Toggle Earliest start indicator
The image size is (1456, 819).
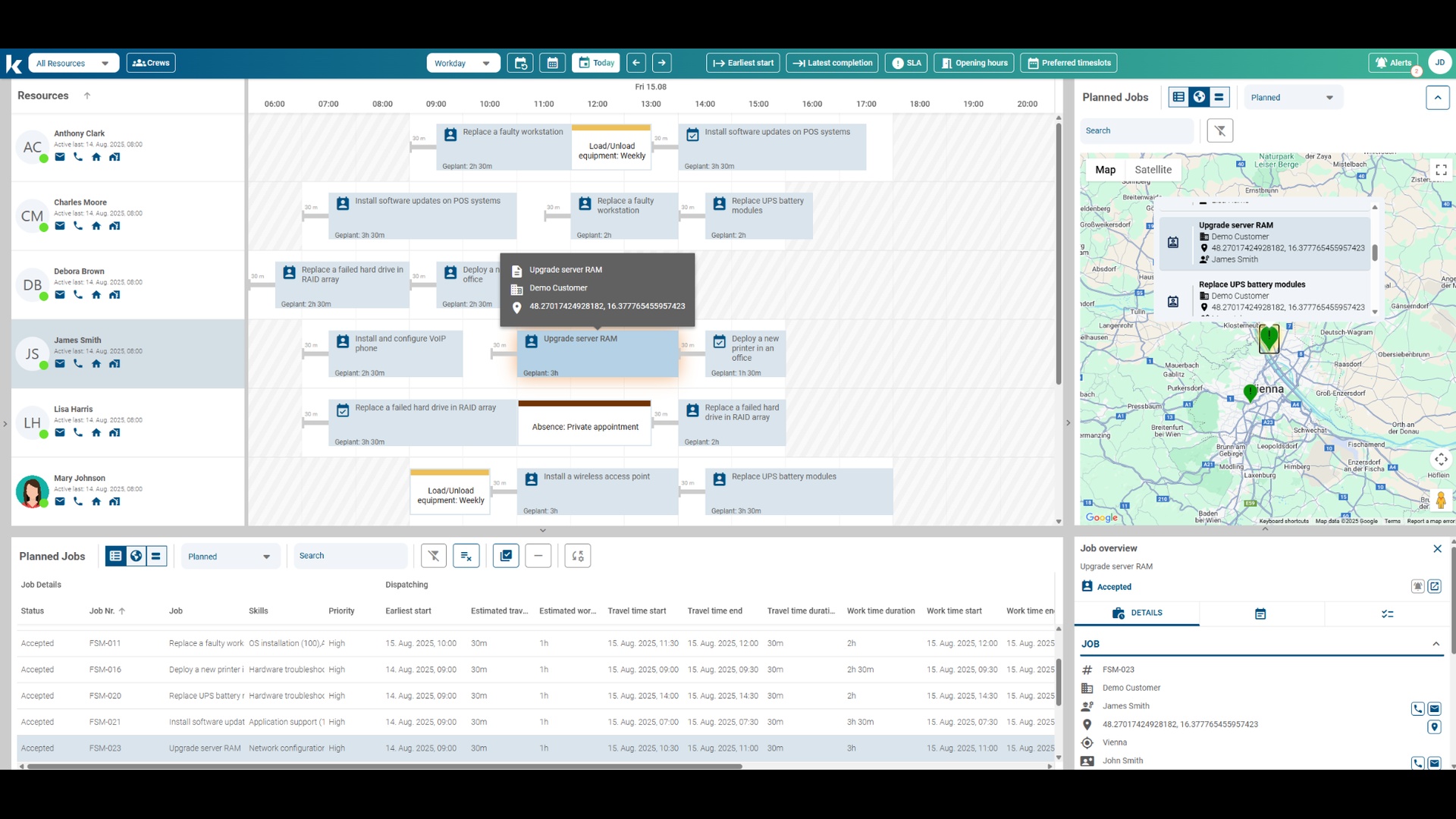click(x=742, y=63)
